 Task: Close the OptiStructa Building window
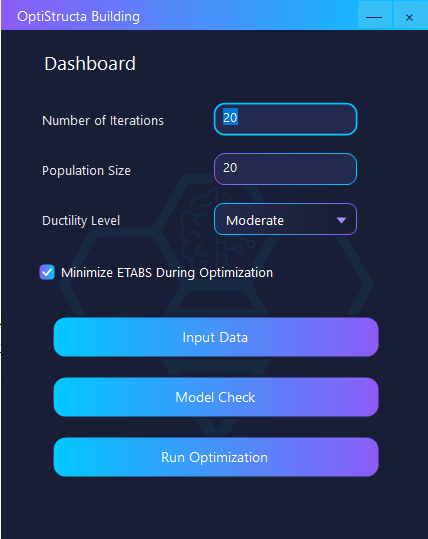coord(409,15)
